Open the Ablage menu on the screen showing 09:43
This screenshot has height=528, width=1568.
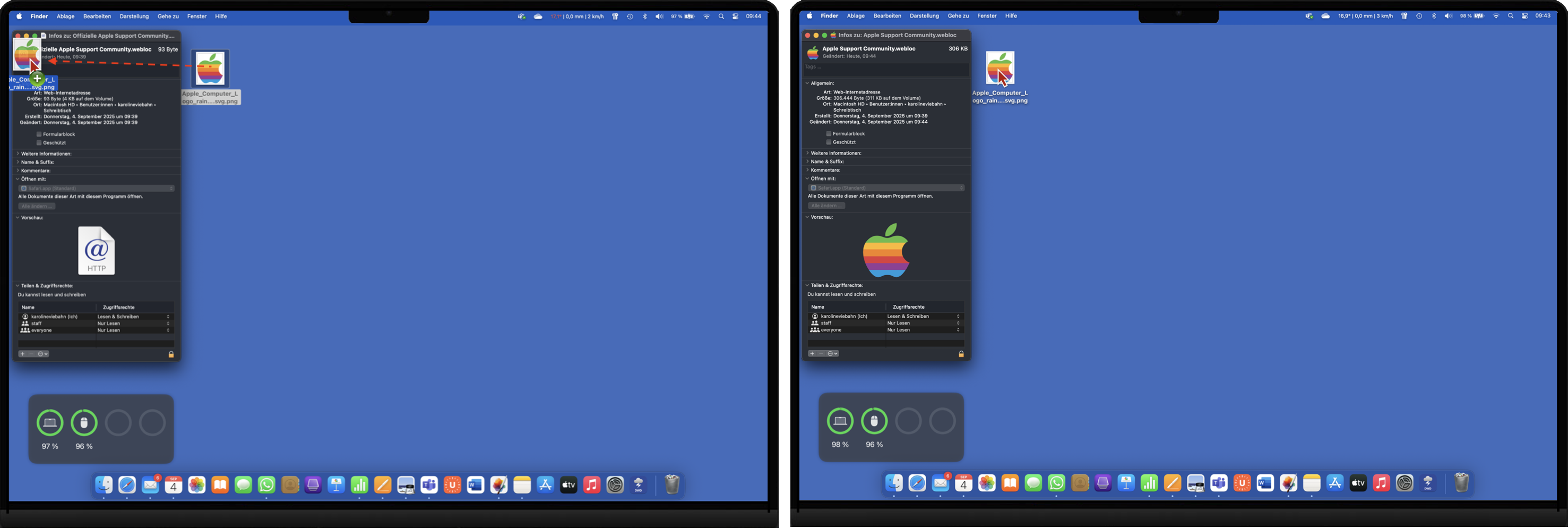[855, 16]
